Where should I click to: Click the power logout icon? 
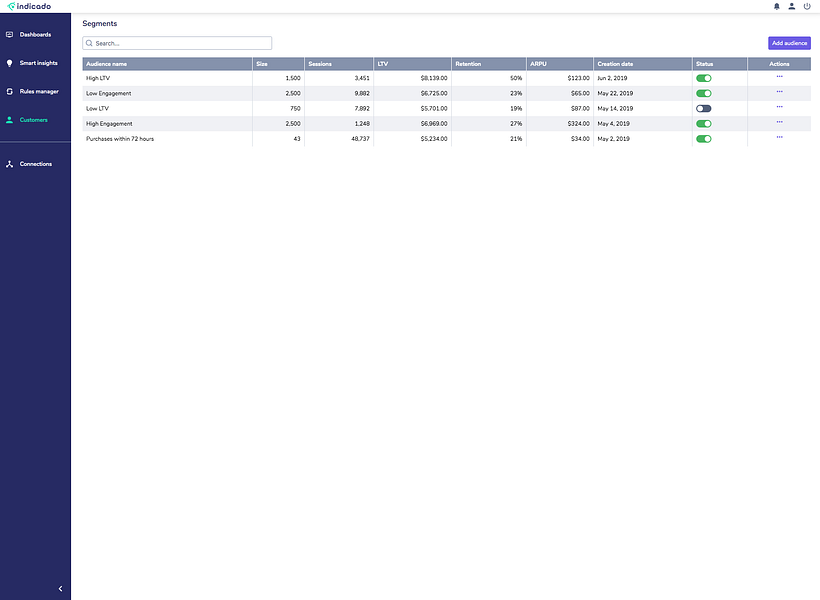(807, 6)
